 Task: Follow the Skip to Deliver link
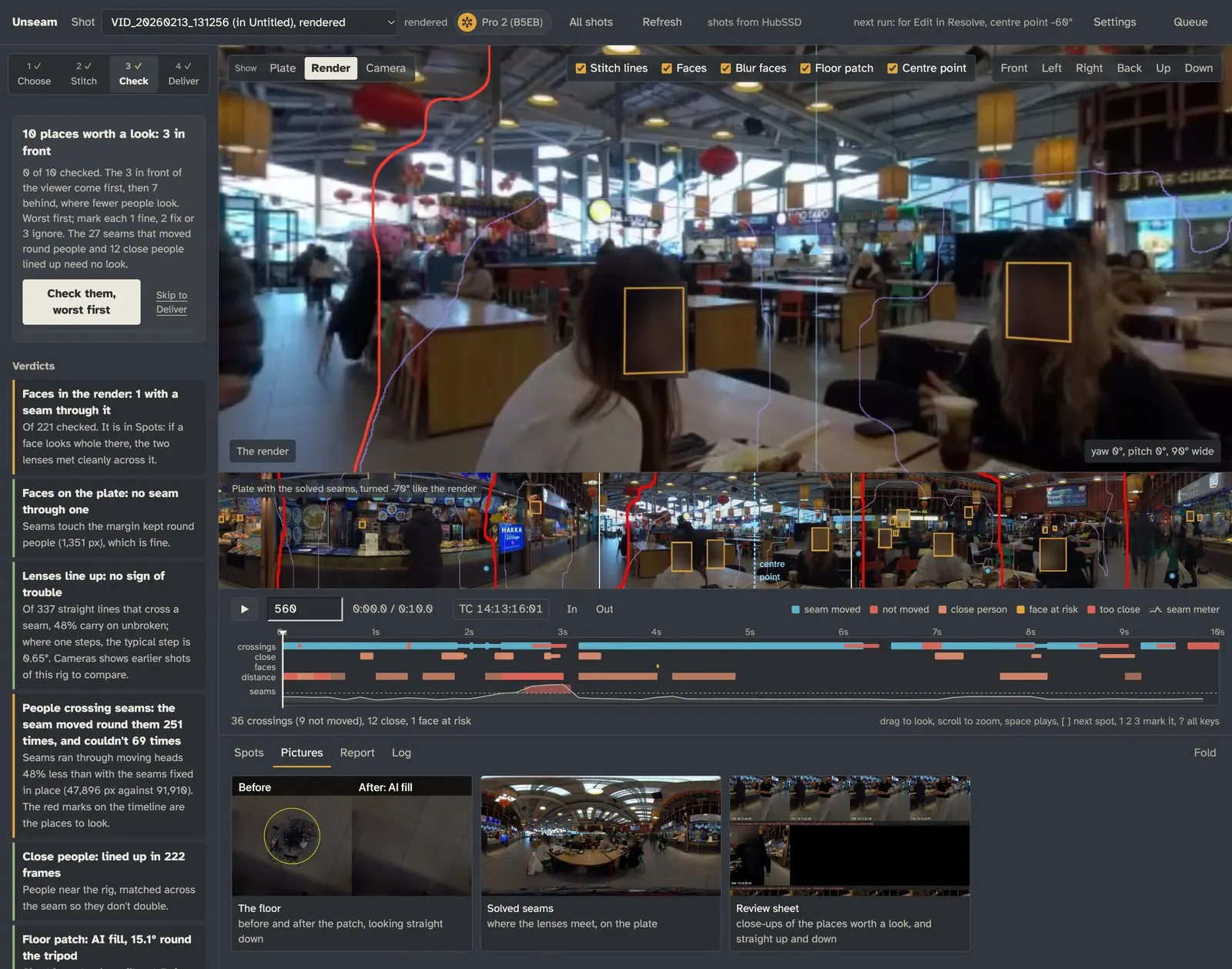coord(172,302)
